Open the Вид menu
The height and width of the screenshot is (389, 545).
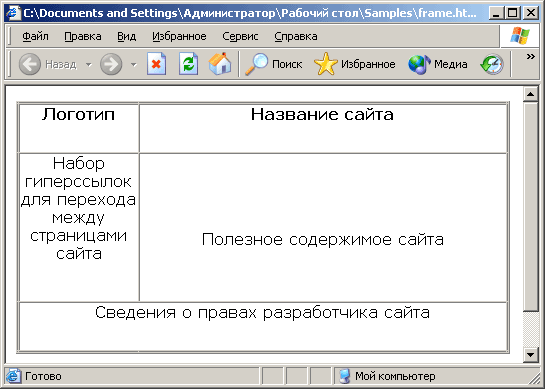[x=127, y=37]
